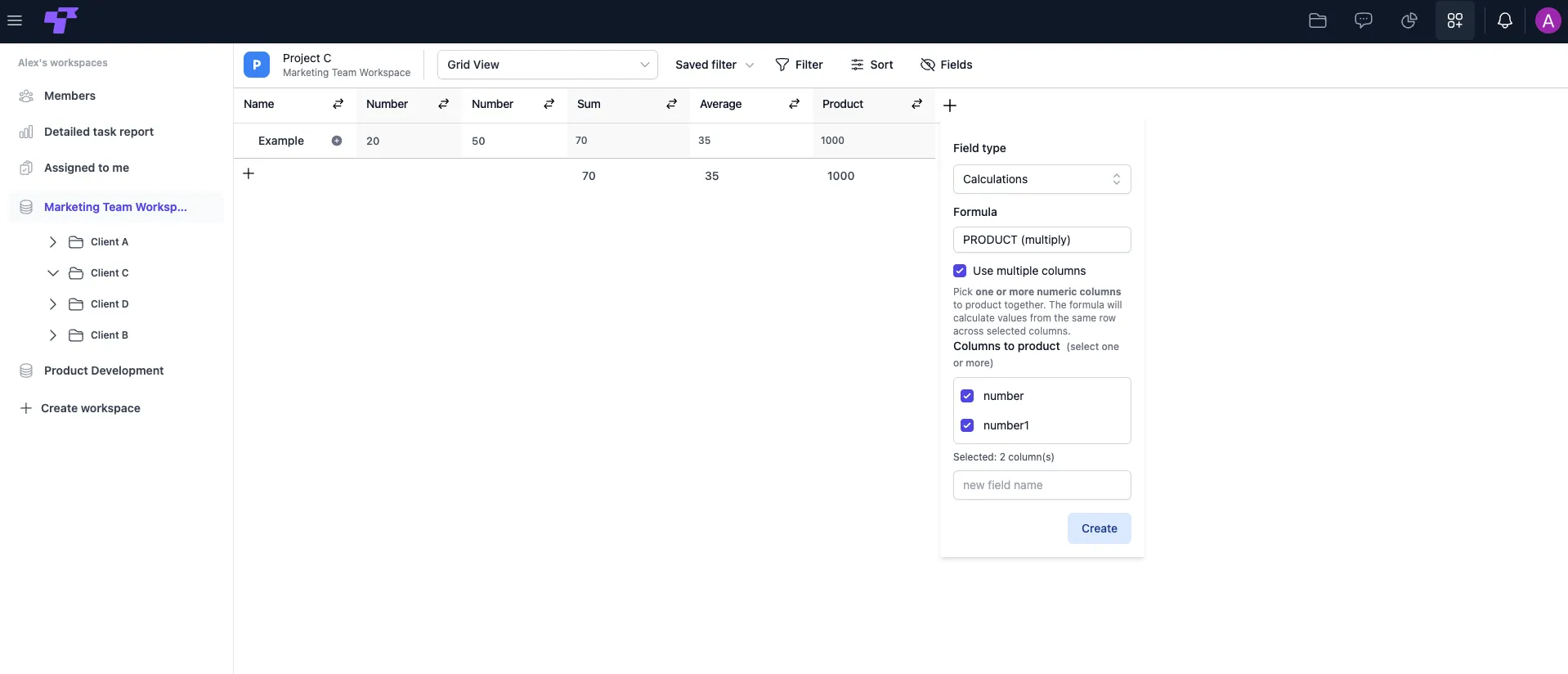This screenshot has width=1568, height=674.
Task: Click the swap icon in the Sum column header
Action: tap(672, 104)
